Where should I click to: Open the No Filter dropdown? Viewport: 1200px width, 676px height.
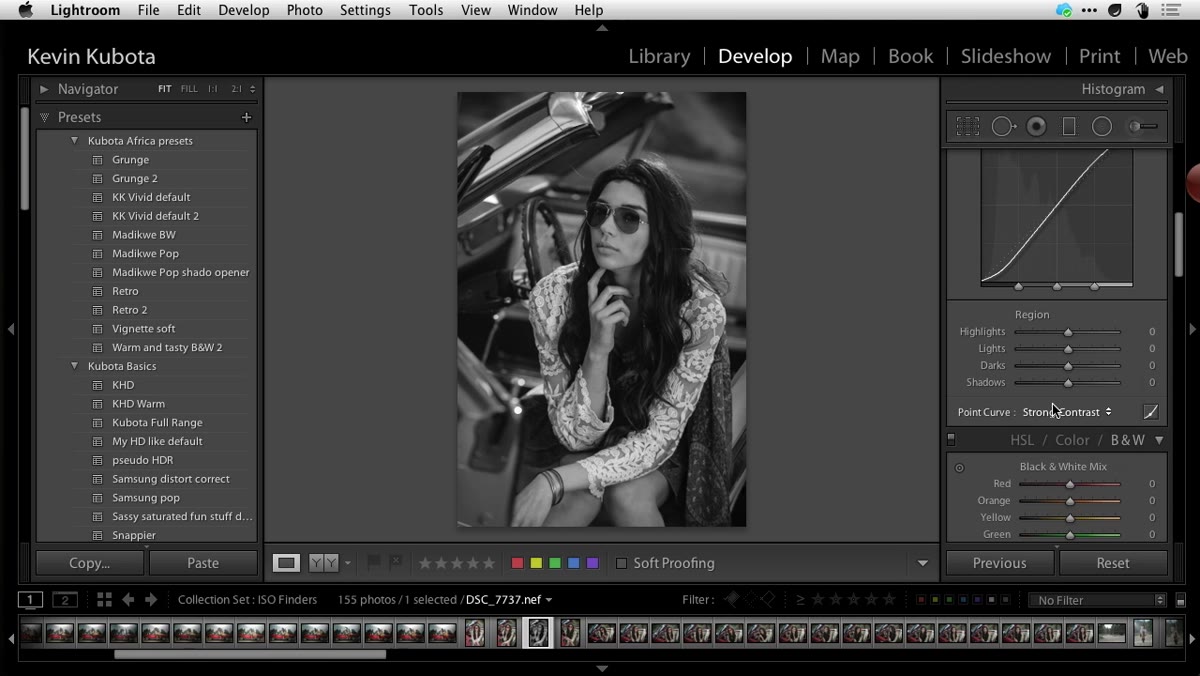[1098, 600]
